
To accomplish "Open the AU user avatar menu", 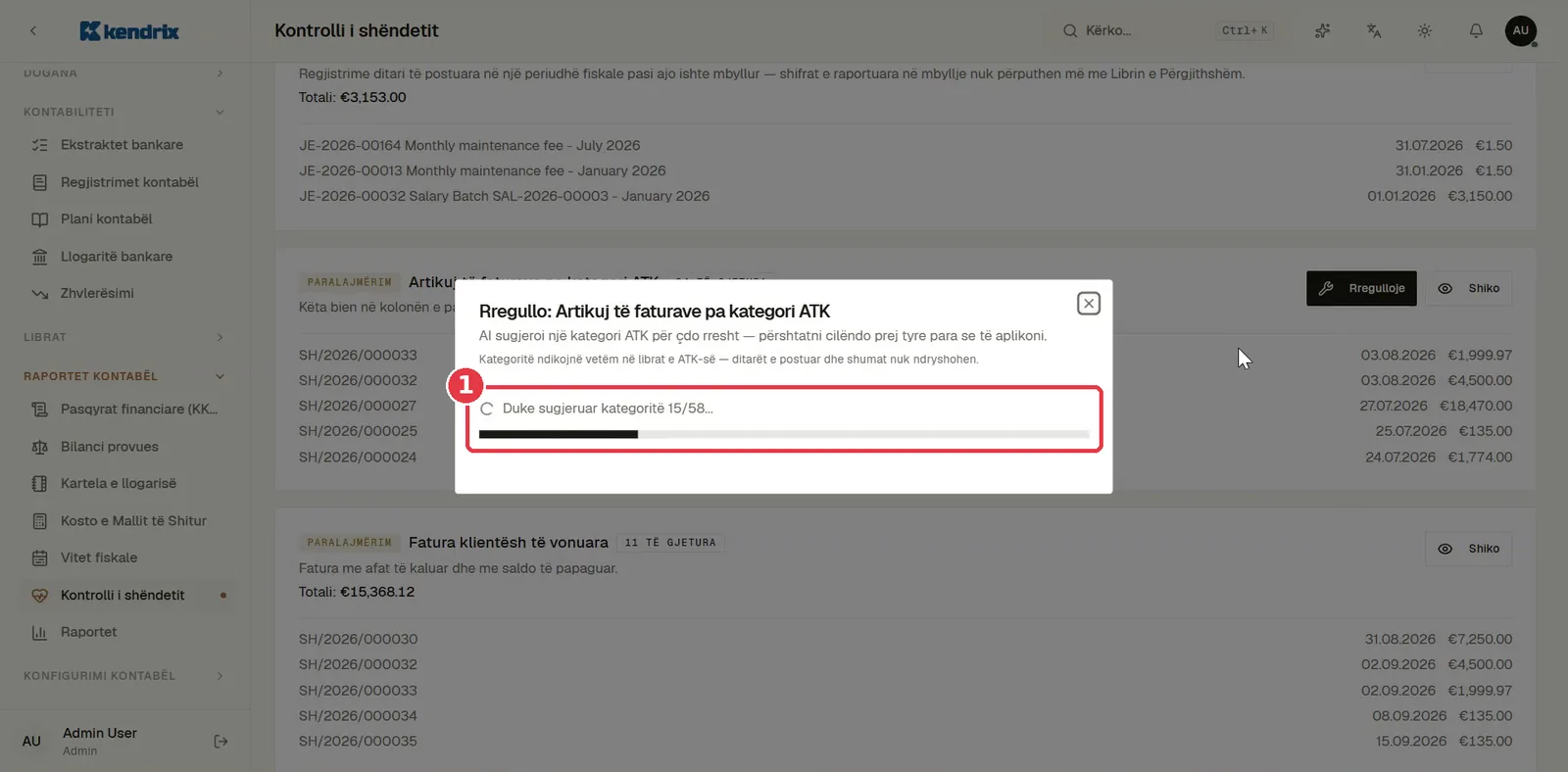I will point(1521,30).
